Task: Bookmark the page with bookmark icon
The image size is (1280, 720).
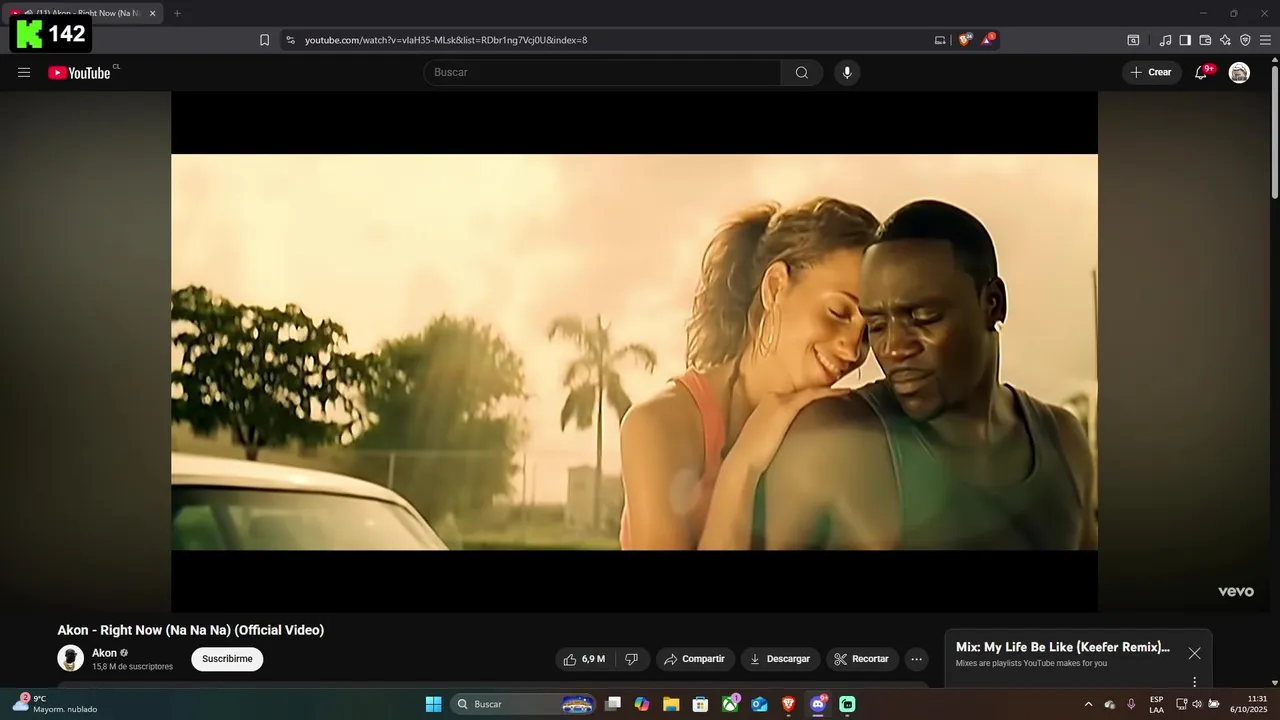Action: (264, 40)
